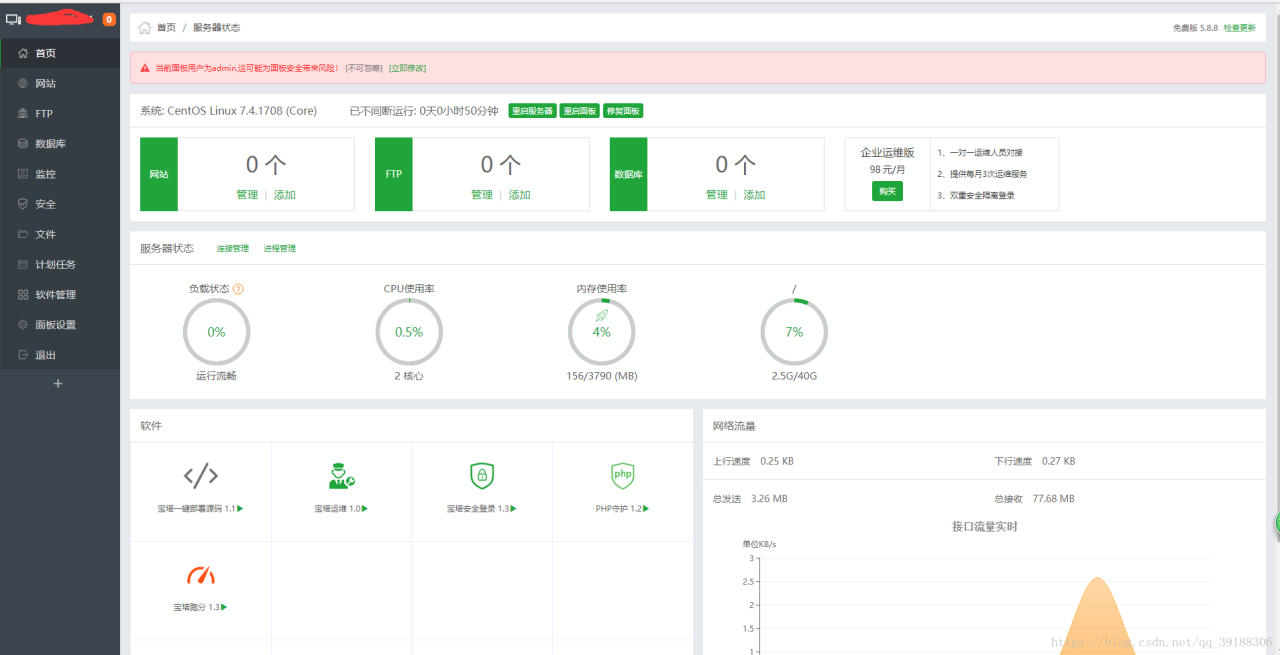
Task: Open 软件管理 in the sidebar
Action: click(x=55, y=295)
